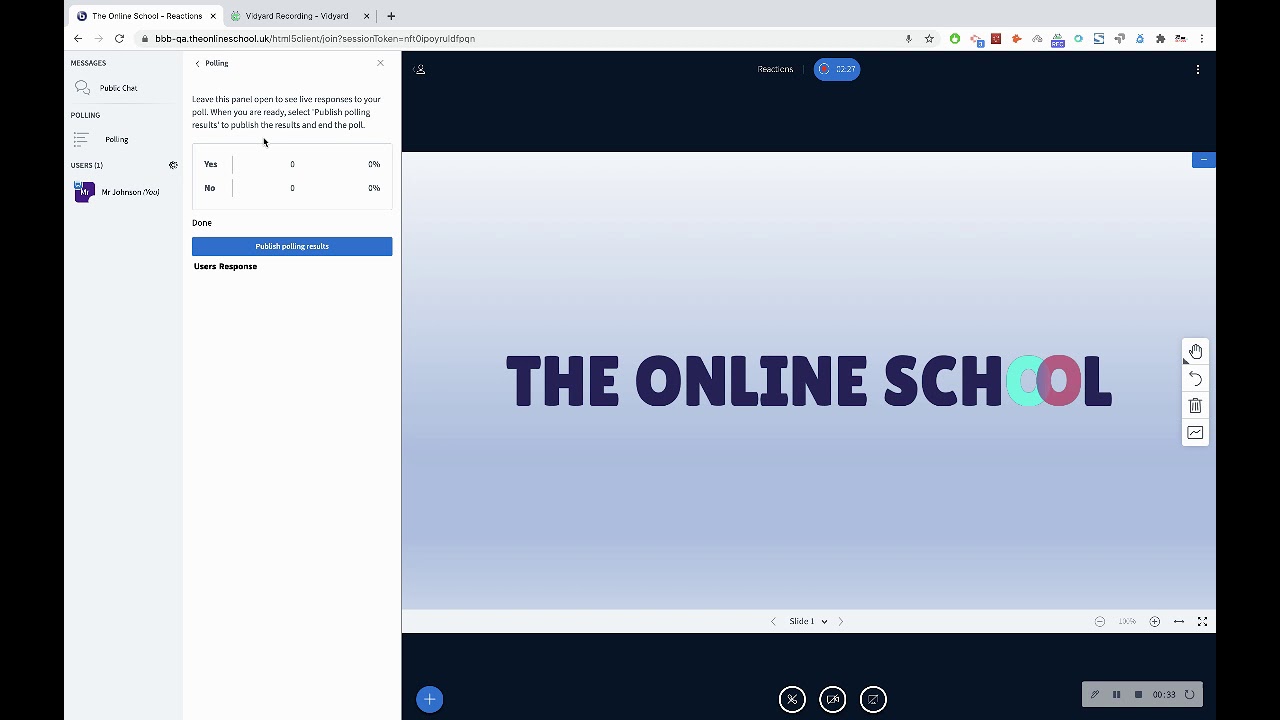Viewport: 1280px width, 720px height.
Task: Open the three-dot options menu in the meeting
Action: point(1197,69)
